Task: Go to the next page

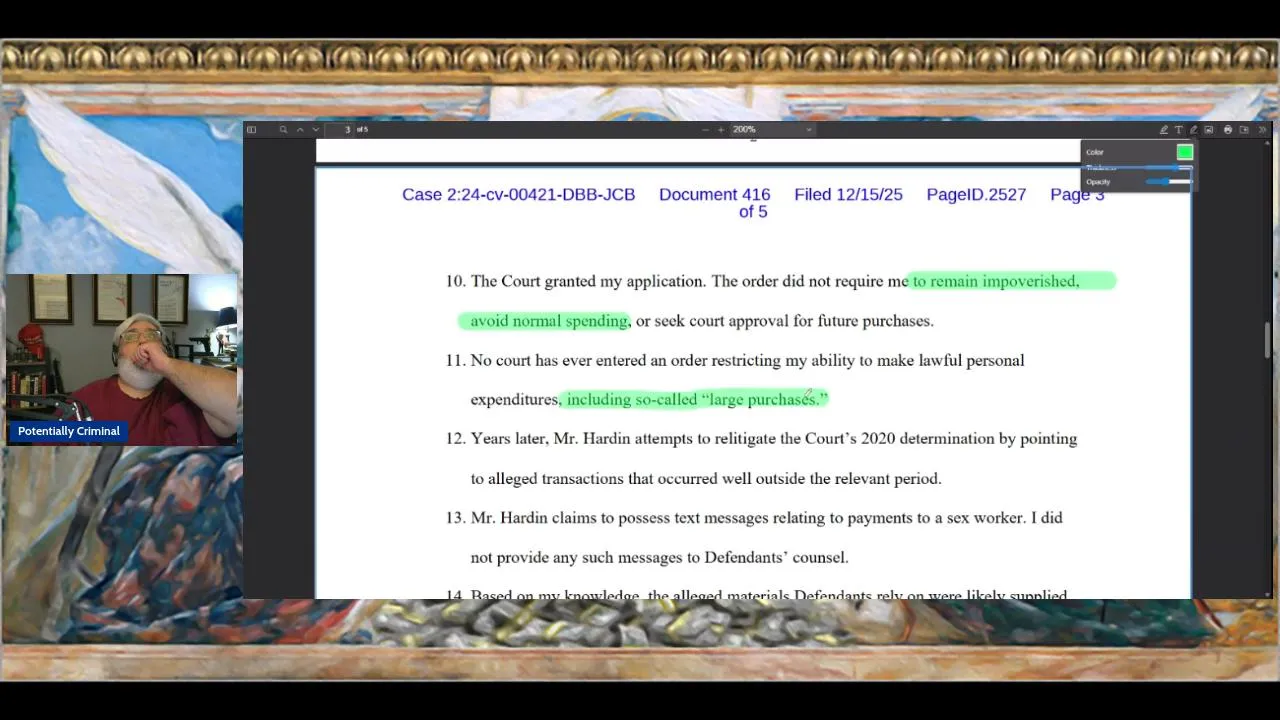Action: pos(316,129)
